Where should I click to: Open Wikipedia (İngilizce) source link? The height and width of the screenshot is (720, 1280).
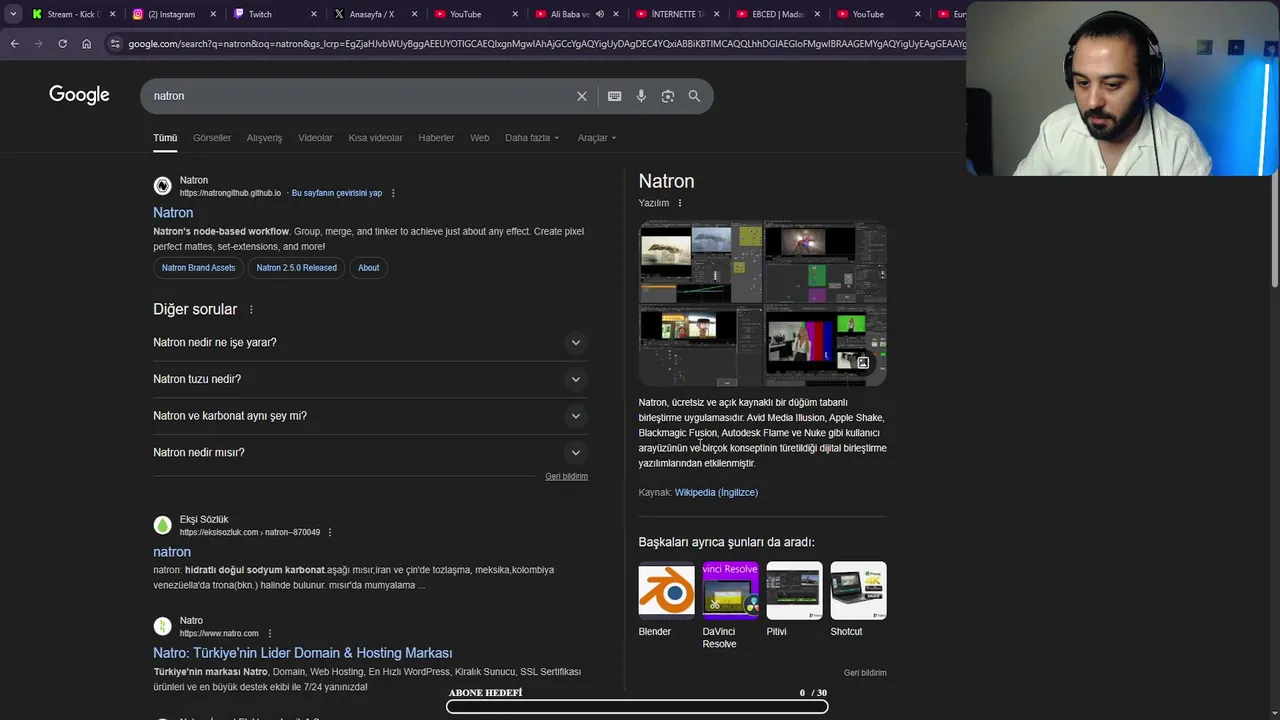pos(716,492)
